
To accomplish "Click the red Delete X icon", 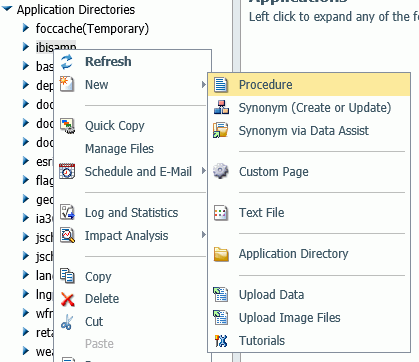I will click(x=68, y=299).
